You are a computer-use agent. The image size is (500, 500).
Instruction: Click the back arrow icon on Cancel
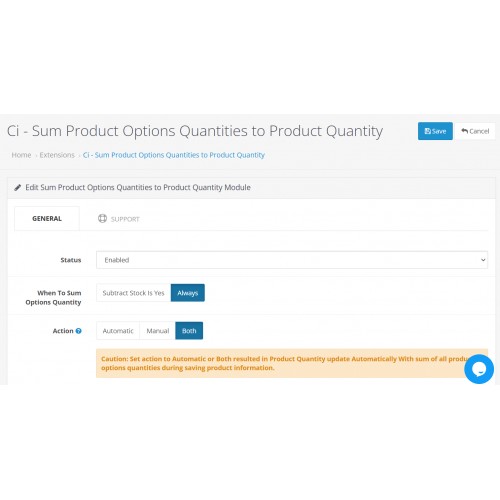pos(465,131)
